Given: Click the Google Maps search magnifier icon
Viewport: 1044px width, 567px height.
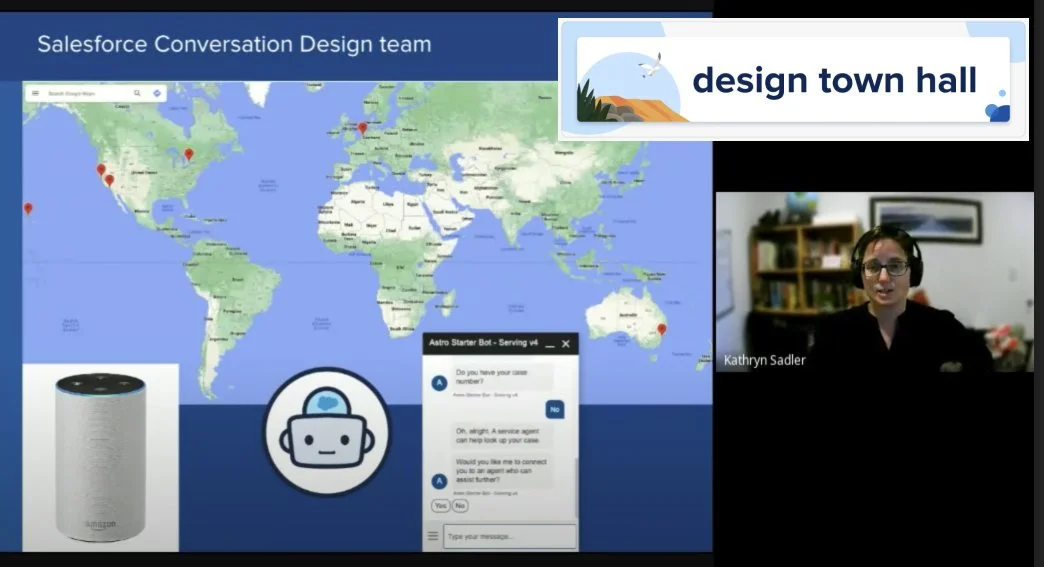Looking at the screenshot, I should click(x=137, y=93).
